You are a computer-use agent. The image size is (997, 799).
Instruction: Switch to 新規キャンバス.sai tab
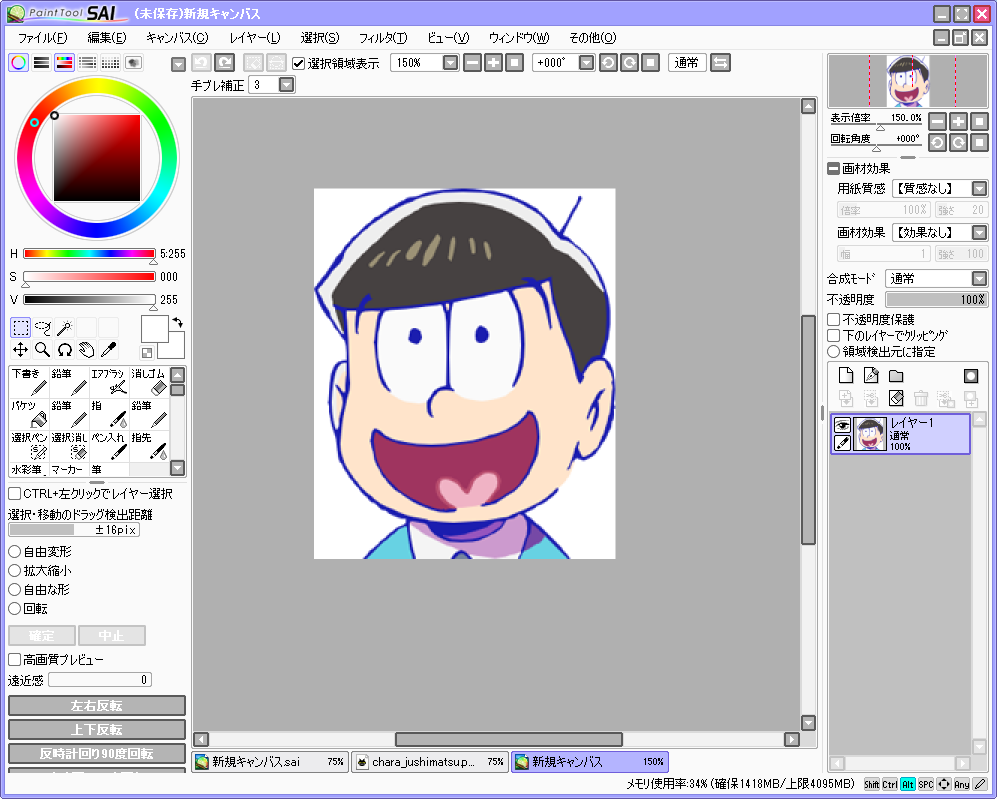(270, 761)
